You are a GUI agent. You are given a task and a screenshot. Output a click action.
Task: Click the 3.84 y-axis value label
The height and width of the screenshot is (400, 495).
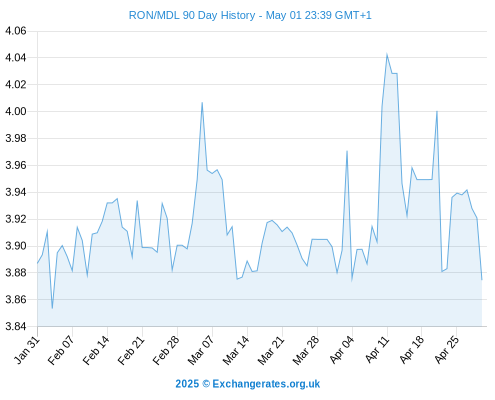pos(16,326)
